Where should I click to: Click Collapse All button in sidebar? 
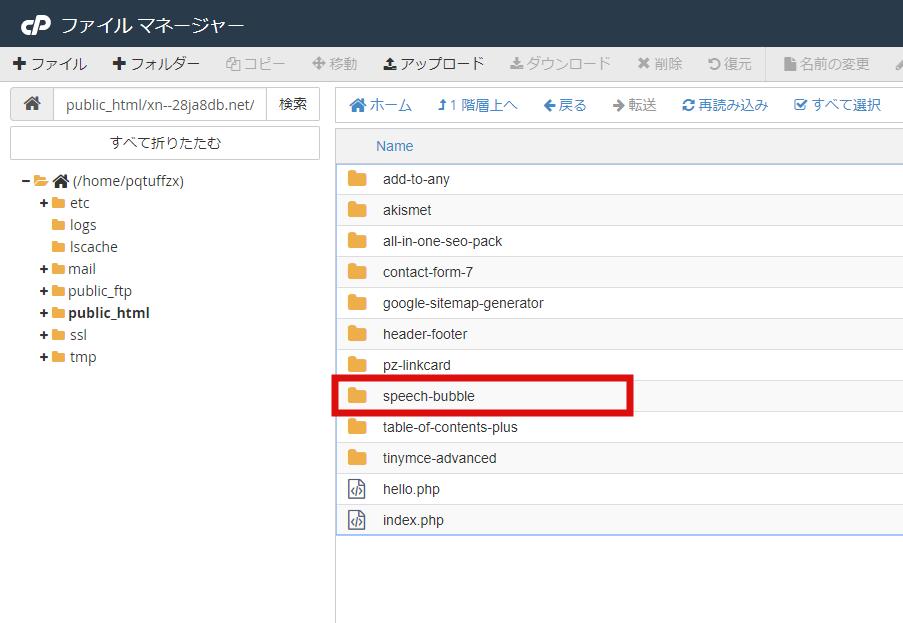click(x=165, y=143)
